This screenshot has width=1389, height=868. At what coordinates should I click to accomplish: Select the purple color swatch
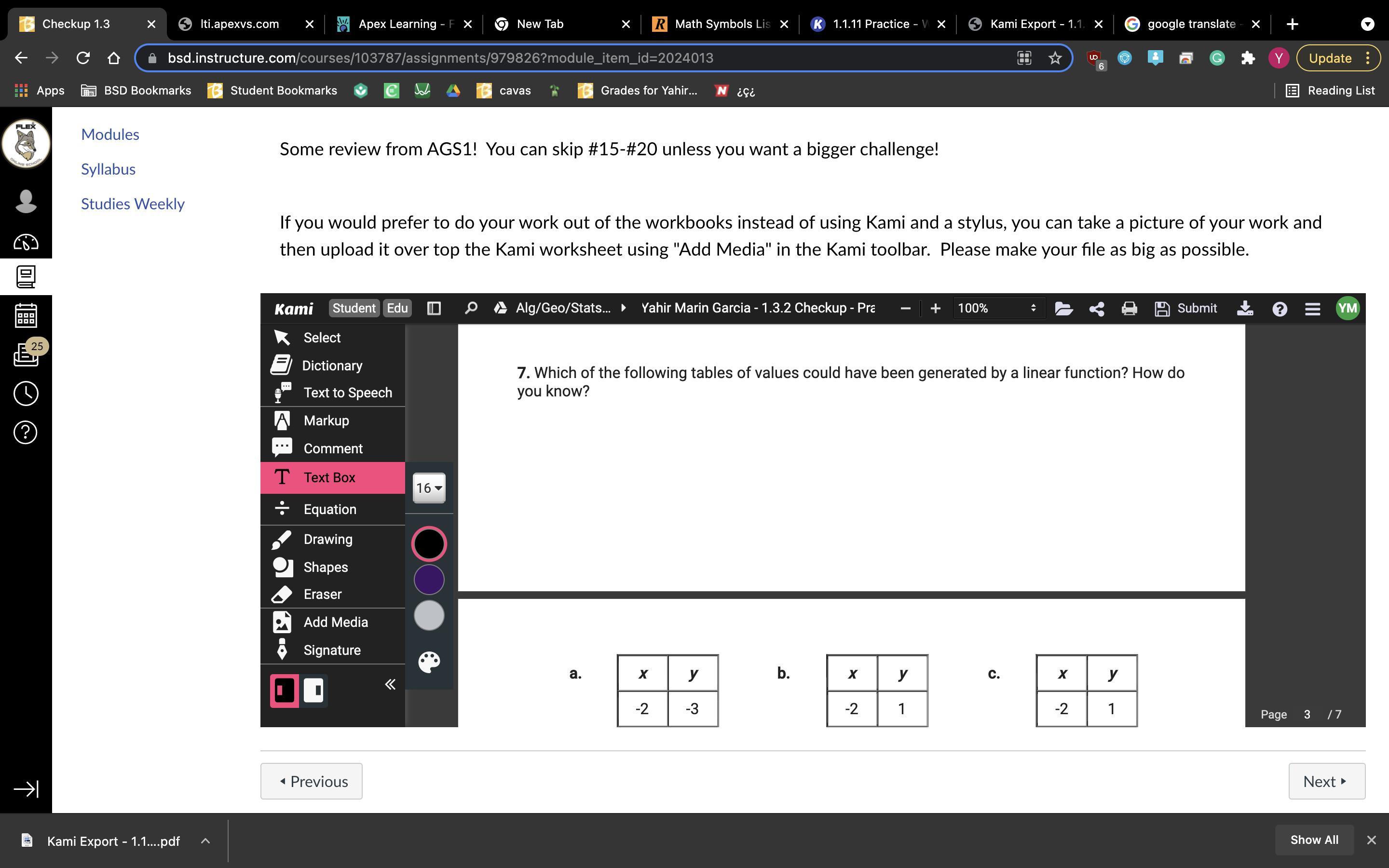429,580
